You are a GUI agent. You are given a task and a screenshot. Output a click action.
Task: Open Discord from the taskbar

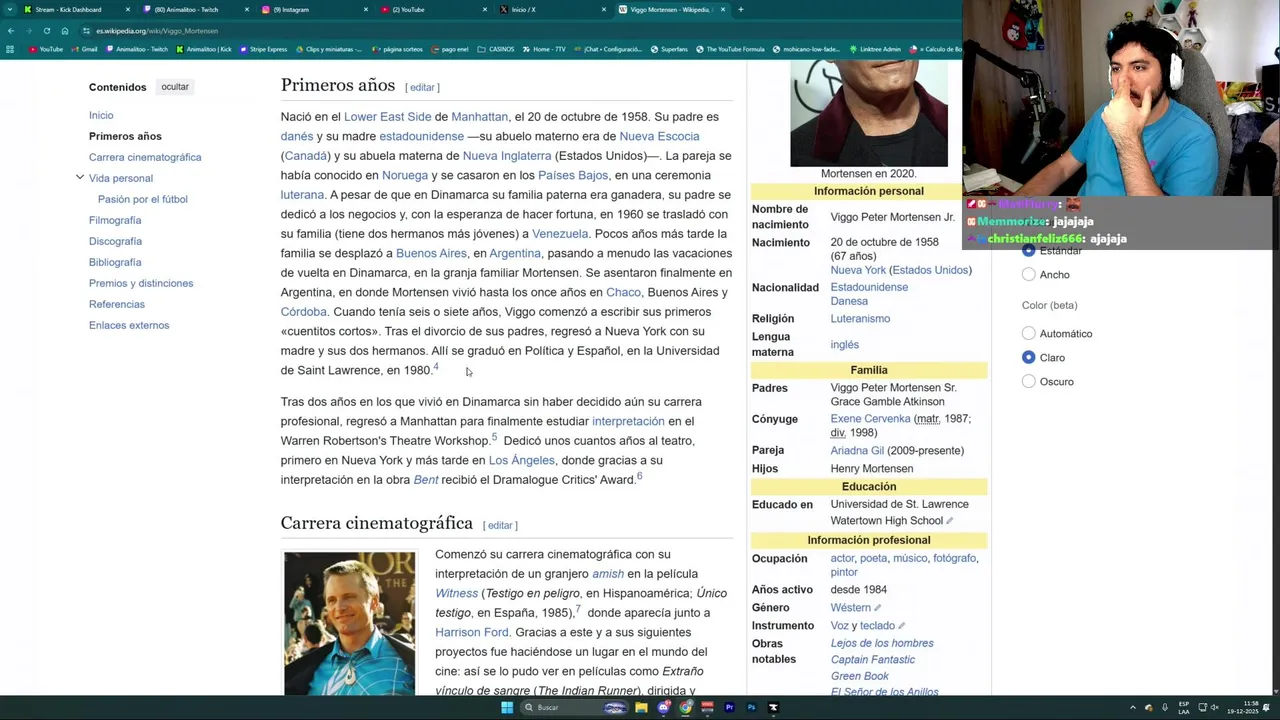click(664, 707)
